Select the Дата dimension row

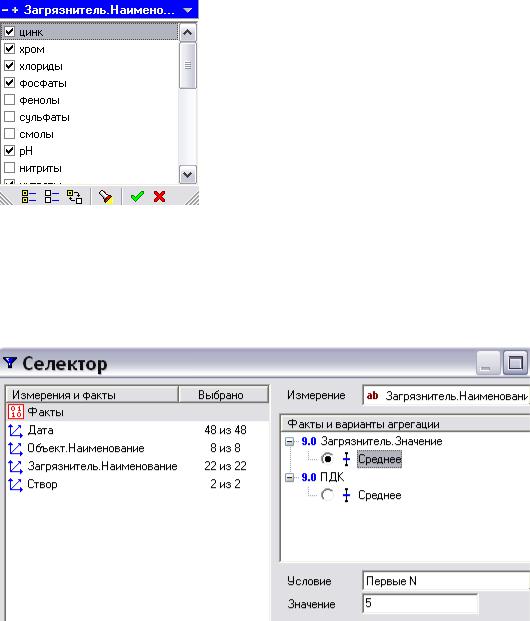tap(137, 430)
